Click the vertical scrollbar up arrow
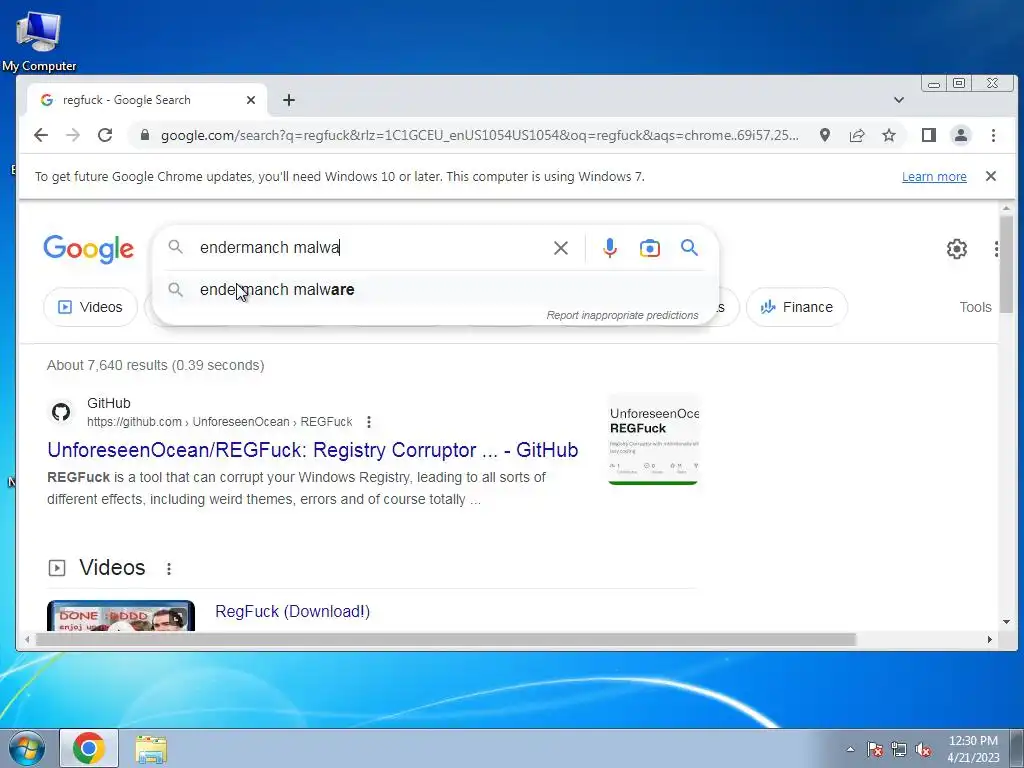This screenshot has width=1024, height=768. (x=1006, y=208)
